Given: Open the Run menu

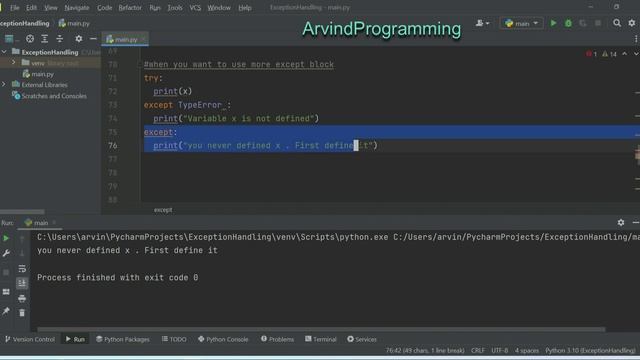Looking at the screenshot, I should point(155,7).
